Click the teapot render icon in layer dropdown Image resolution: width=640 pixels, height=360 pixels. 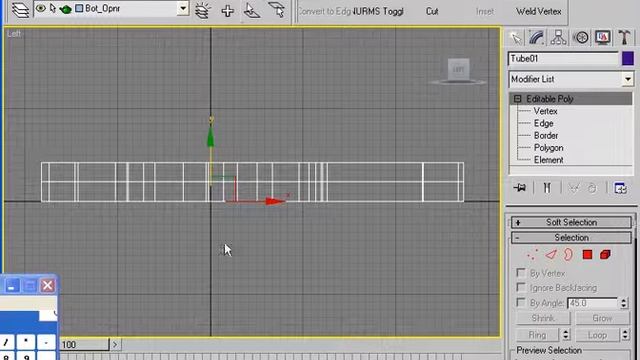[x=65, y=9]
